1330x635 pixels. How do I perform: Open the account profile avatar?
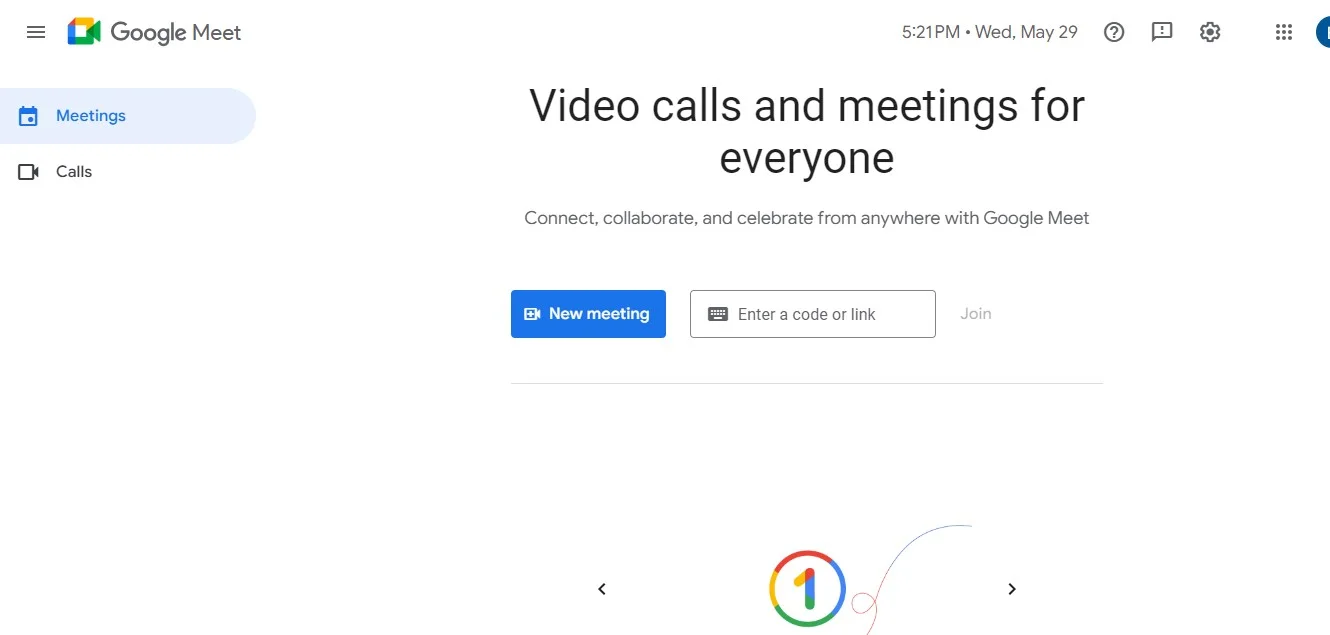[1323, 32]
